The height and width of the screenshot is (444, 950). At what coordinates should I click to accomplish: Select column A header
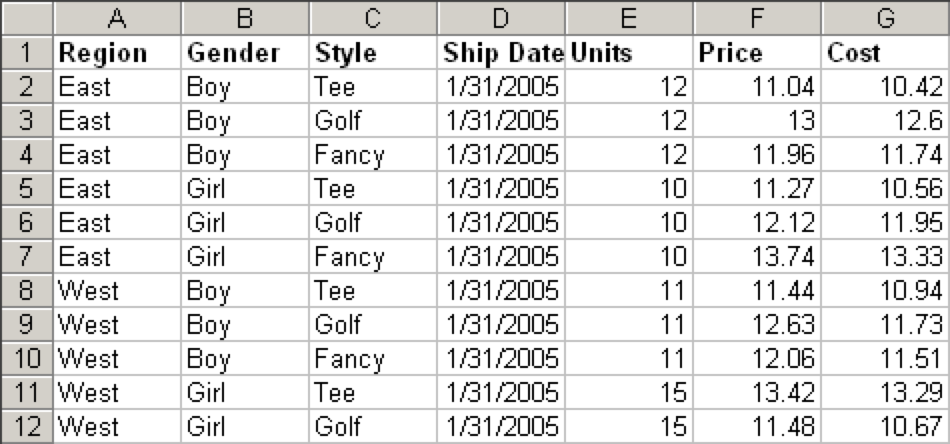click(x=117, y=18)
